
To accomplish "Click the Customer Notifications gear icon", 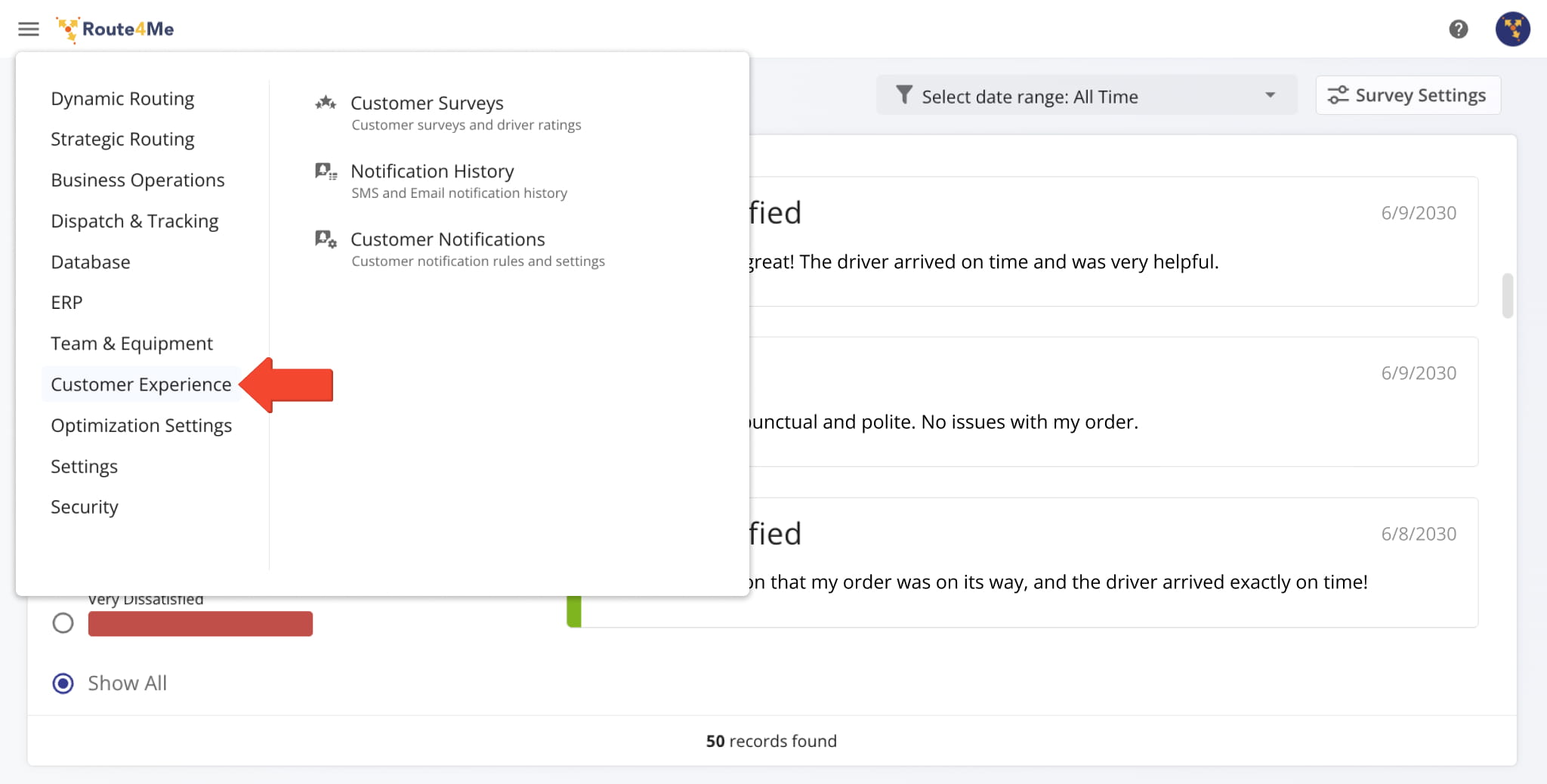I will tap(326, 239).
